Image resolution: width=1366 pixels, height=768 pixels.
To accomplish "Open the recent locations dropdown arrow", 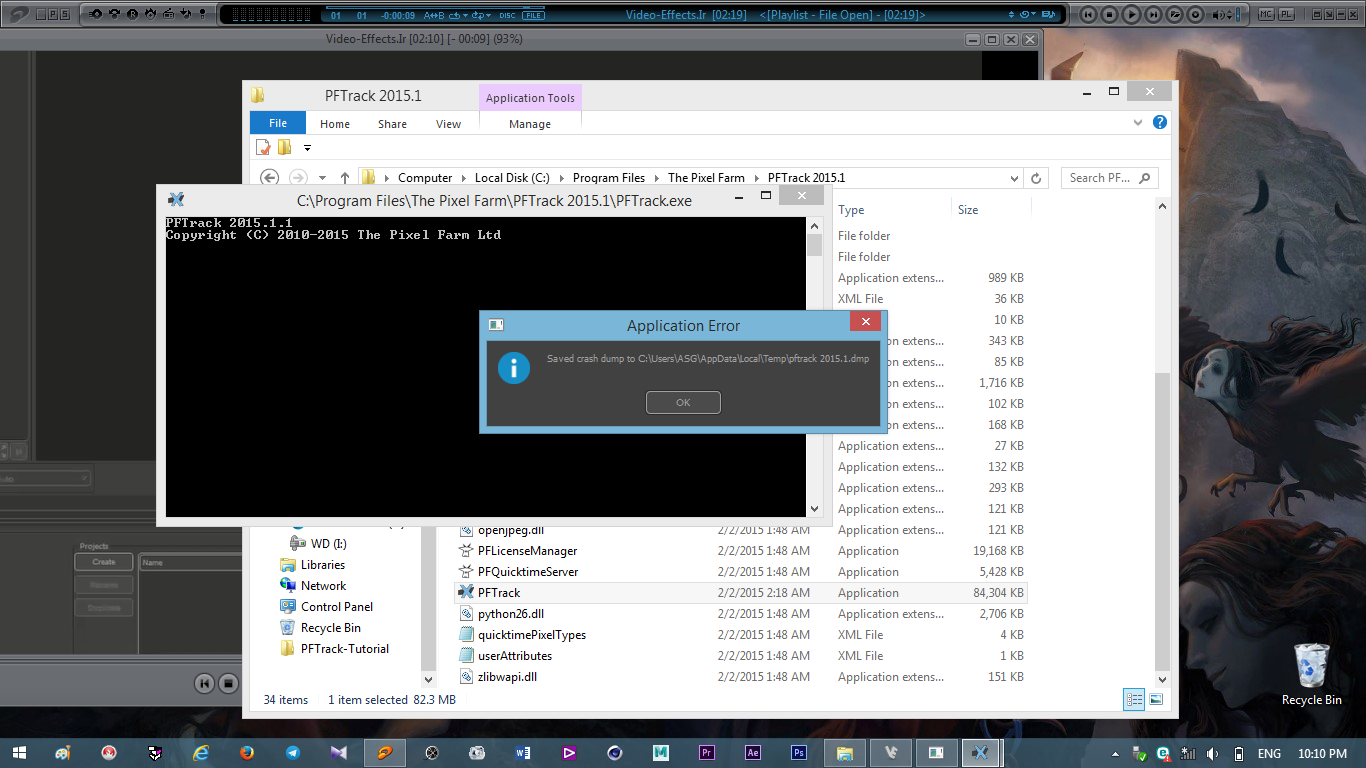I will click(x=322, y=178).
